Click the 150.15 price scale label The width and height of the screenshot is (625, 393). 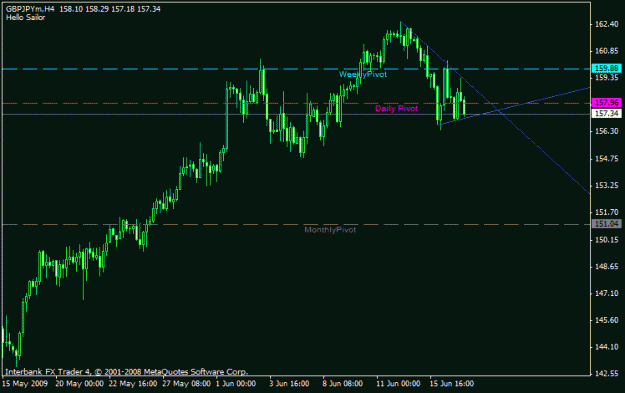(607, 240)
